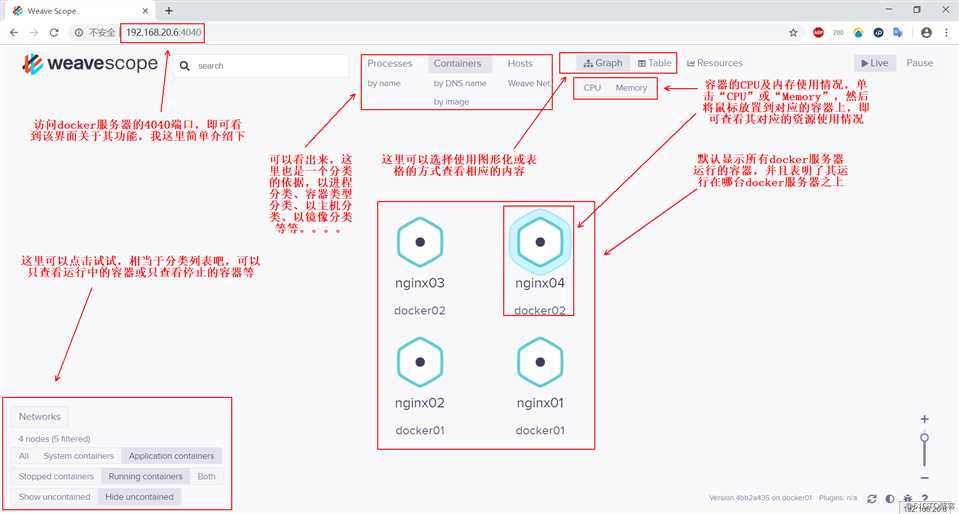
Task: Switch to Resources layout mode
Action: coord(714,63)
